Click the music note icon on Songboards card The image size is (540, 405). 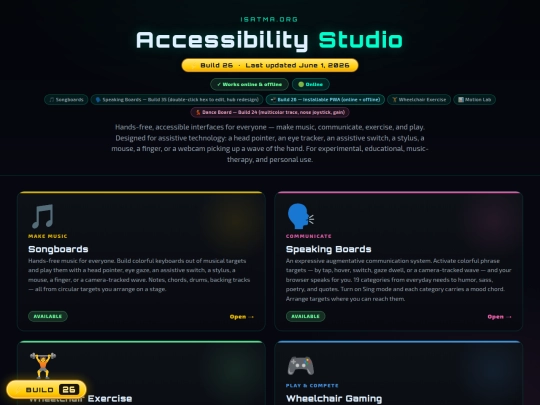pos(43,216)
